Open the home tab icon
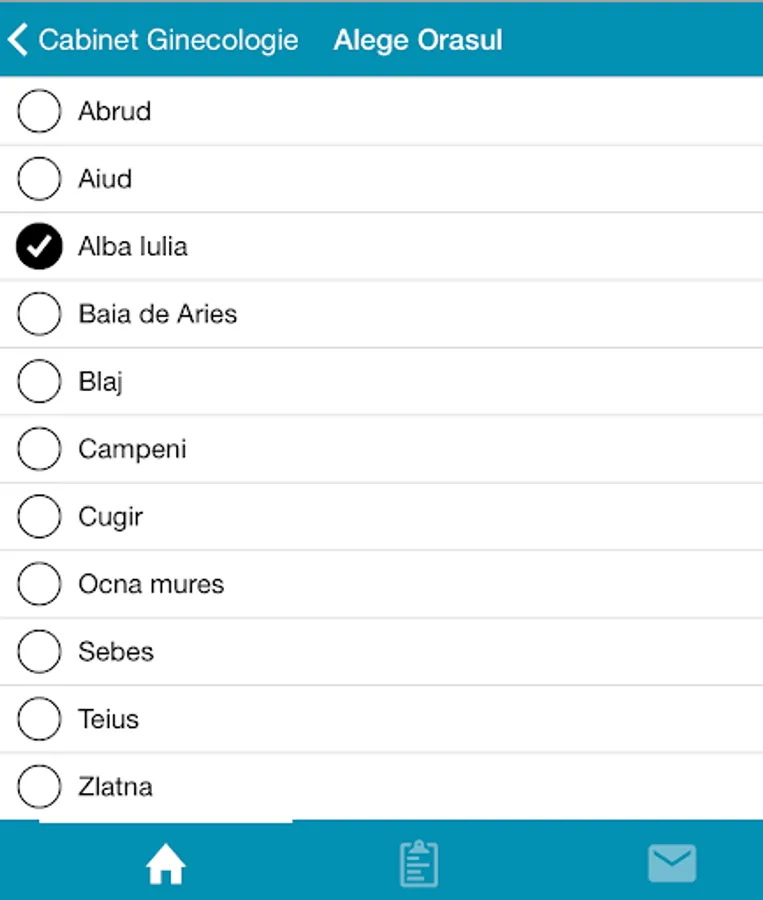Screen dimensions: 763x900 (166, 864)
